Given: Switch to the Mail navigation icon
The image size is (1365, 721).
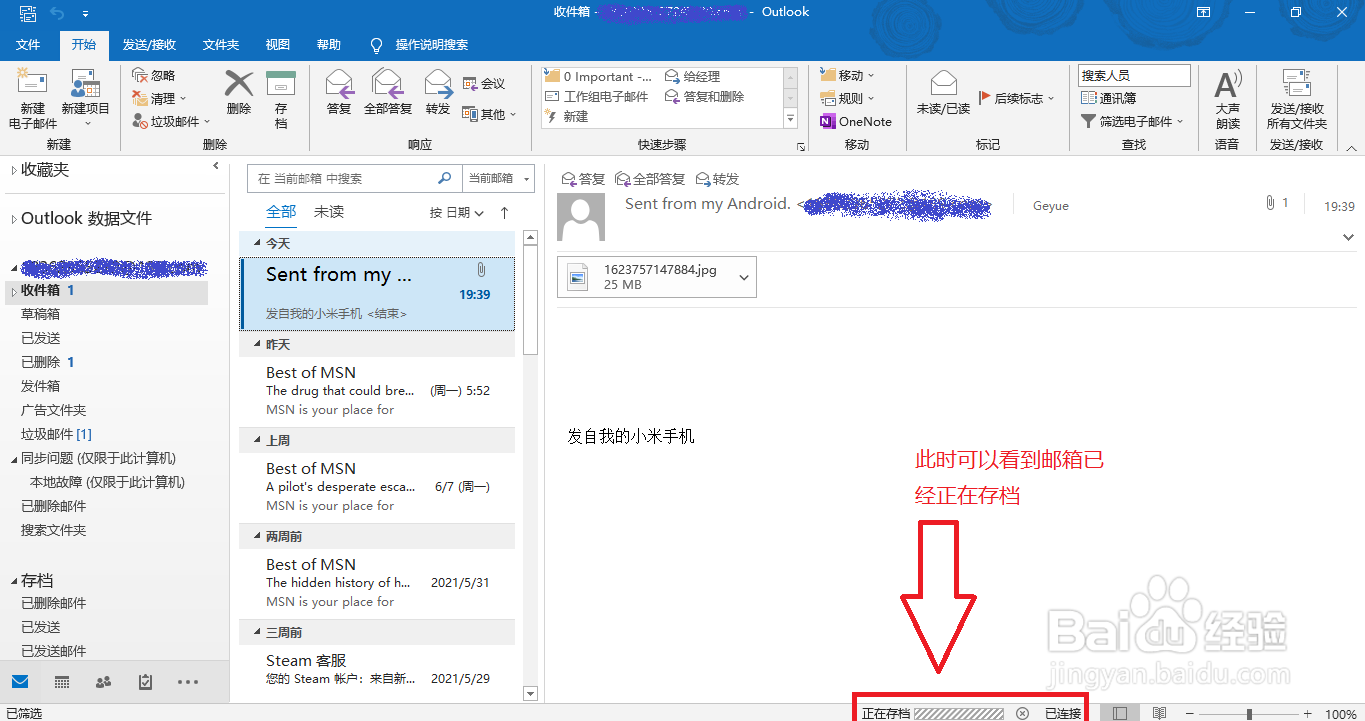Looking at the screenshot, I should pyautogui.click(x=20, y=682).
